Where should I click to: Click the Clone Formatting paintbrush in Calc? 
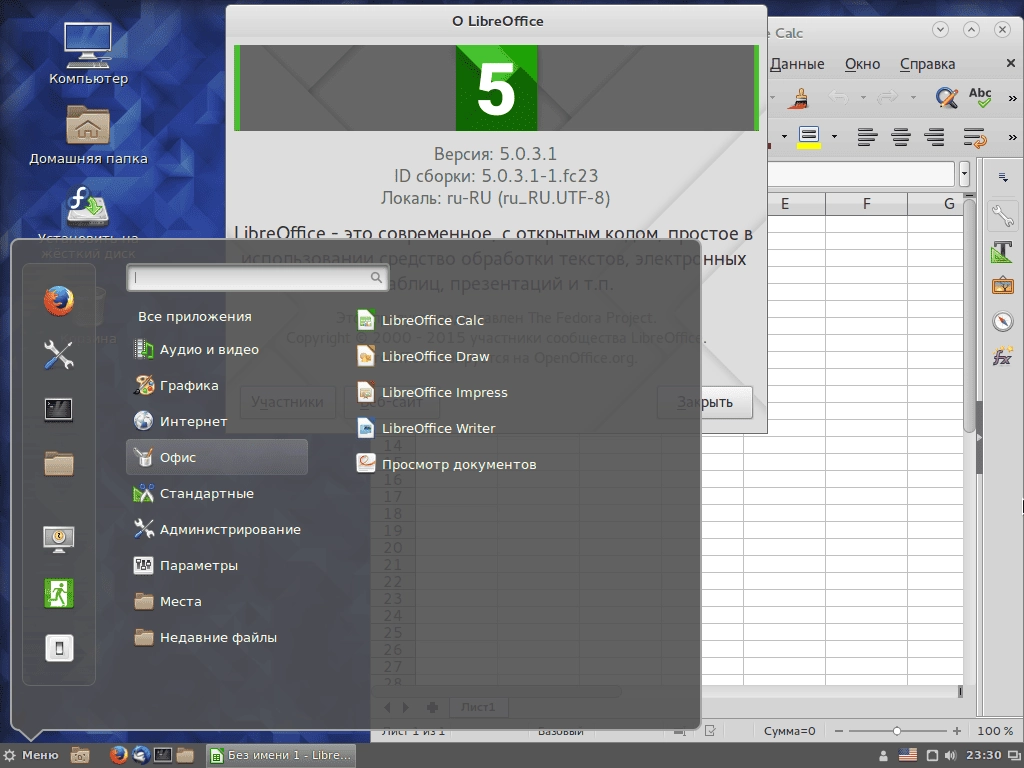click(798, 98)
